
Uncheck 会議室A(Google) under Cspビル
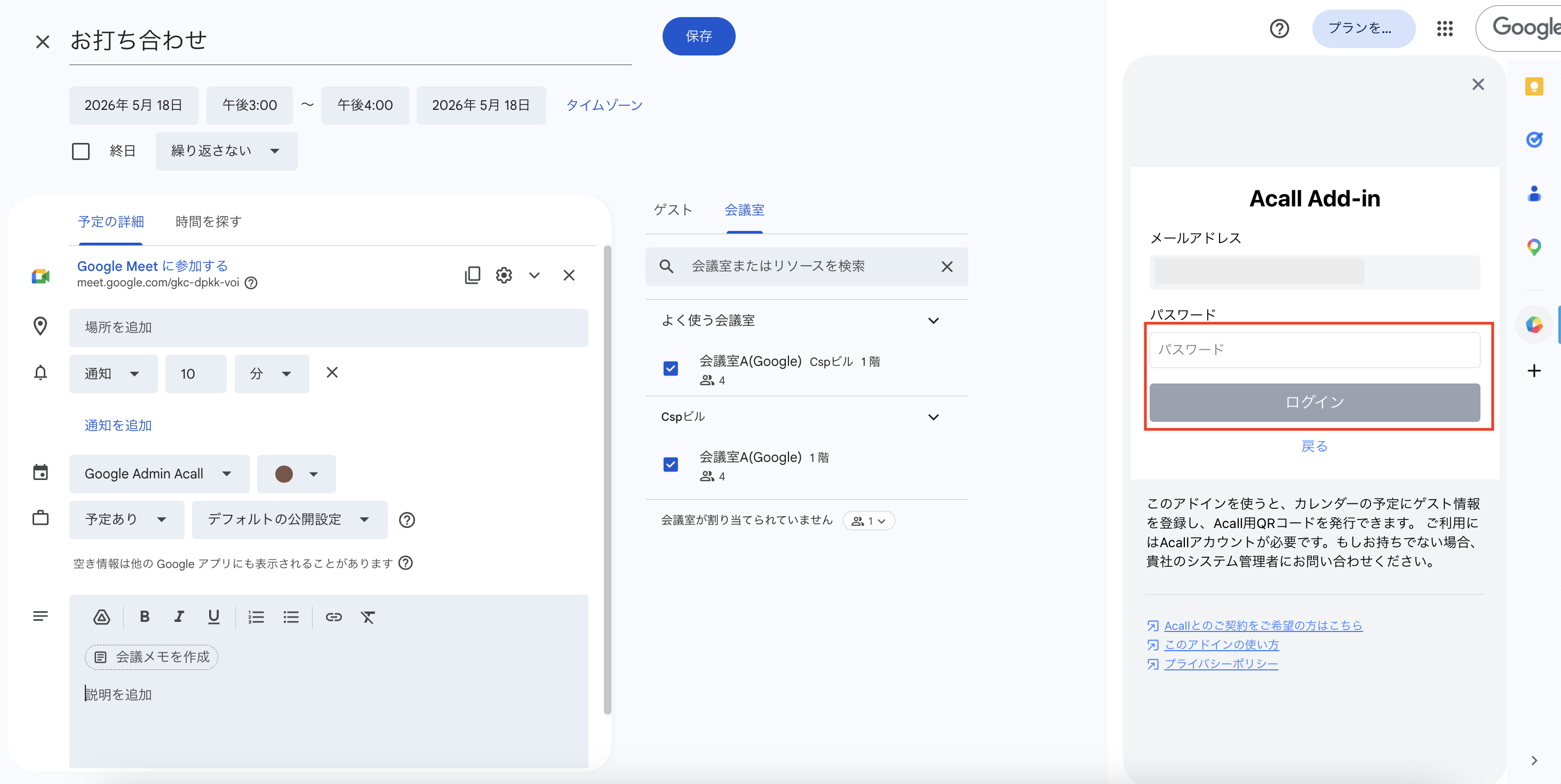tap(670, 465)
